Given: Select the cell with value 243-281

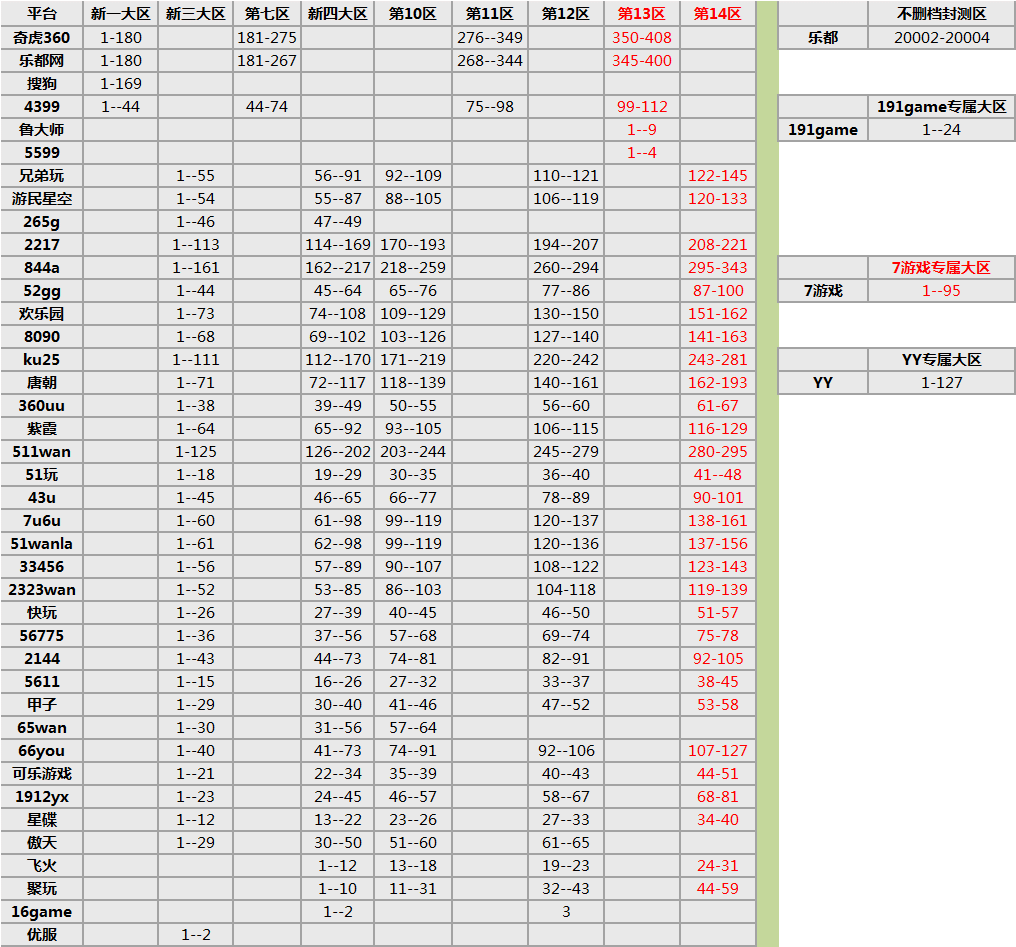Looking at the screenshot, I should [x=717, y=359].
